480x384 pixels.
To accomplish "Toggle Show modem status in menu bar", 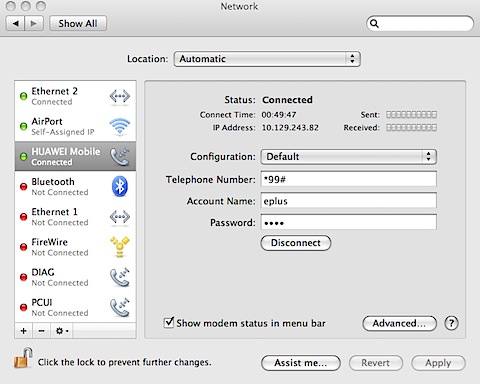I will (x=169, y=322).
